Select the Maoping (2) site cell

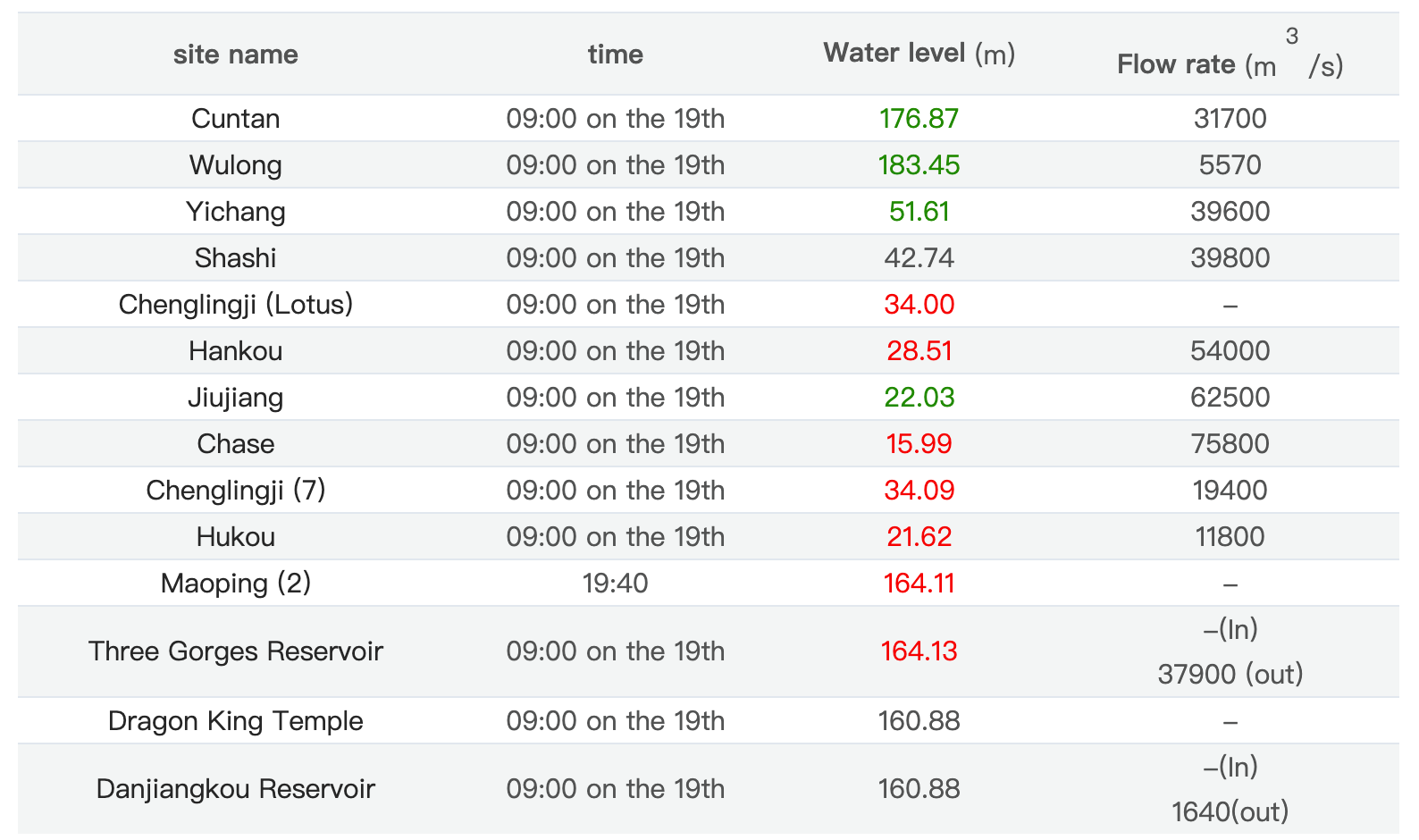click(236, 584)
